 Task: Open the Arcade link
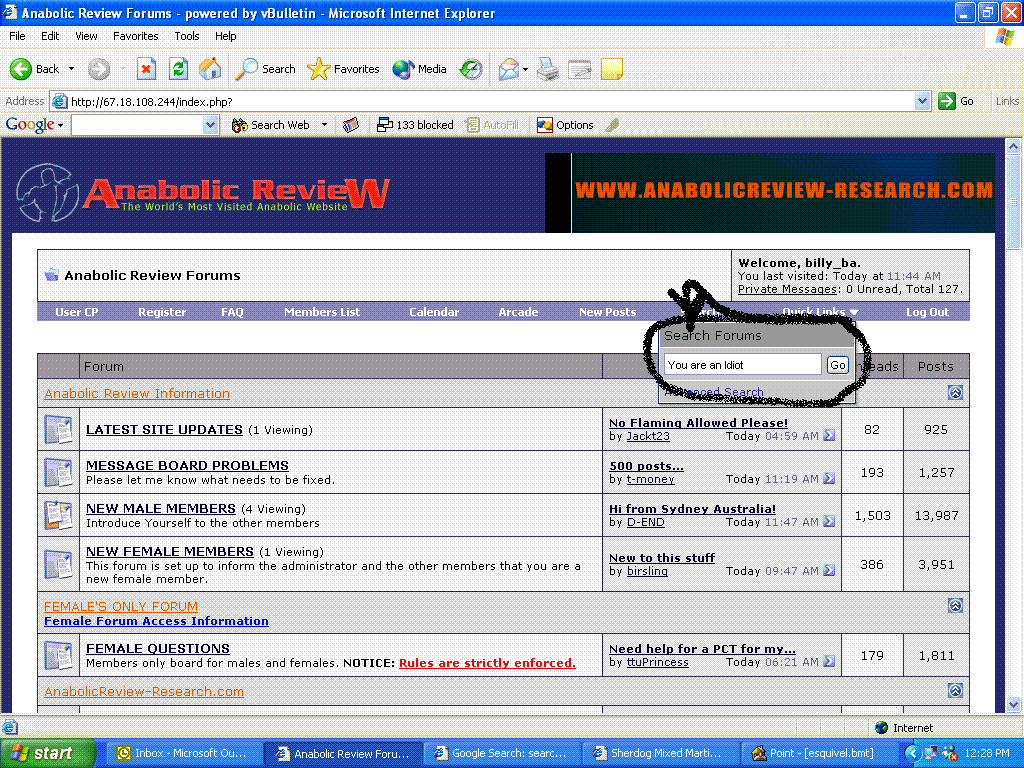(519, 312)
